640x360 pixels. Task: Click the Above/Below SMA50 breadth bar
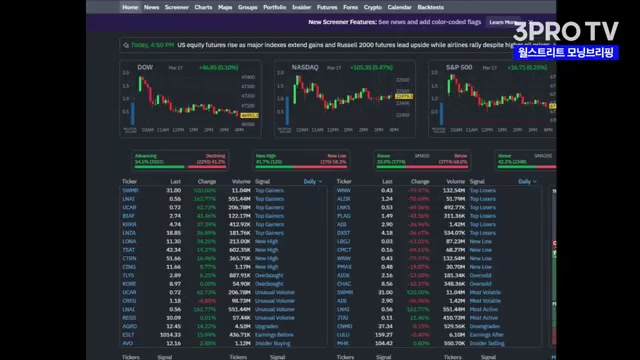click(x=422, y=160)
